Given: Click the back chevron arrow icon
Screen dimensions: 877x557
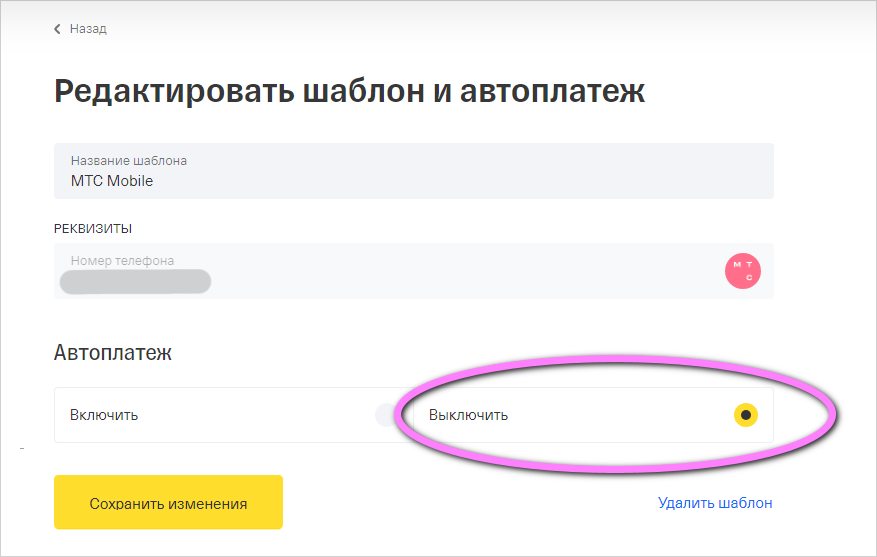Looking at the screenshot, I should [x=58, y=29].
